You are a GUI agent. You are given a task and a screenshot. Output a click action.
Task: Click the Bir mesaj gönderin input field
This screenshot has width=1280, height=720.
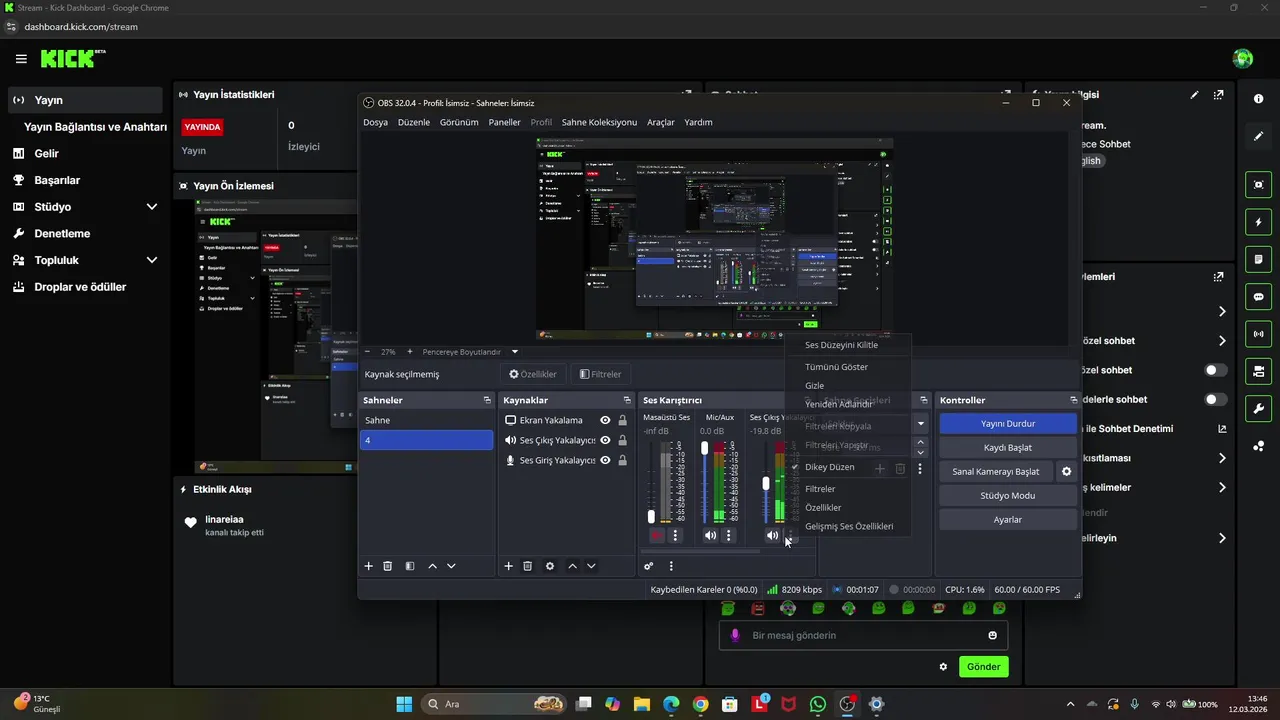[863, 635]
